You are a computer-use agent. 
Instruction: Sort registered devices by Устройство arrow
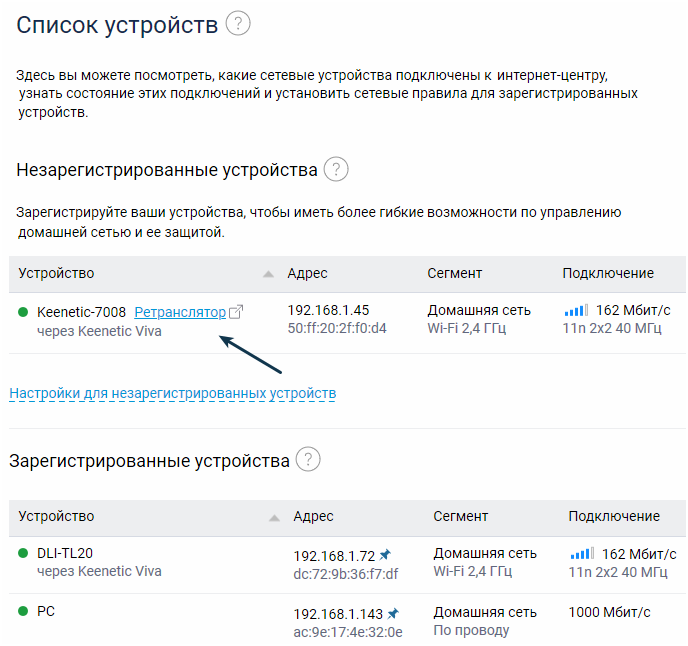click(x=274, y=517)
